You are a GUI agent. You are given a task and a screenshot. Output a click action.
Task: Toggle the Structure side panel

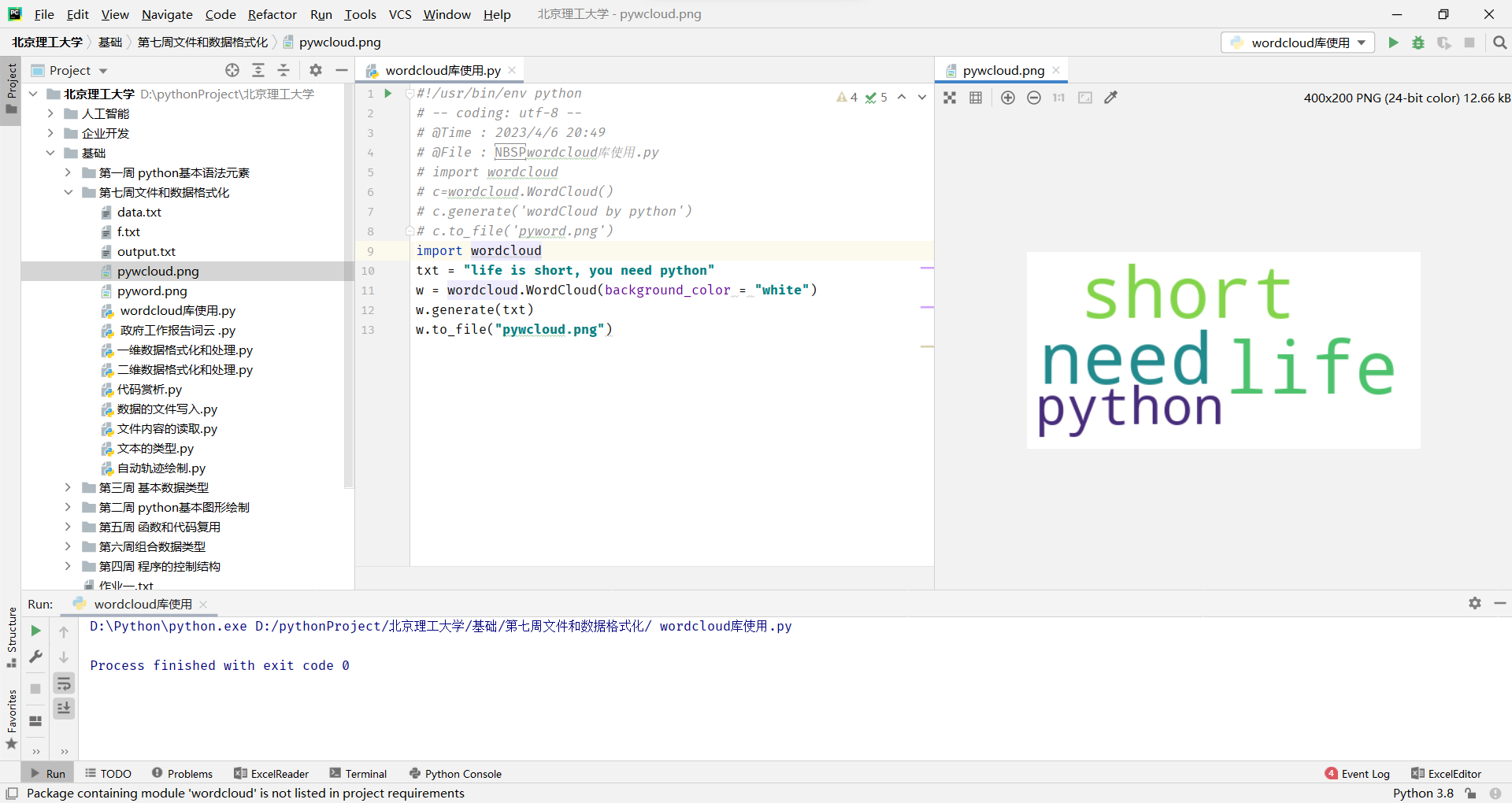11,637
